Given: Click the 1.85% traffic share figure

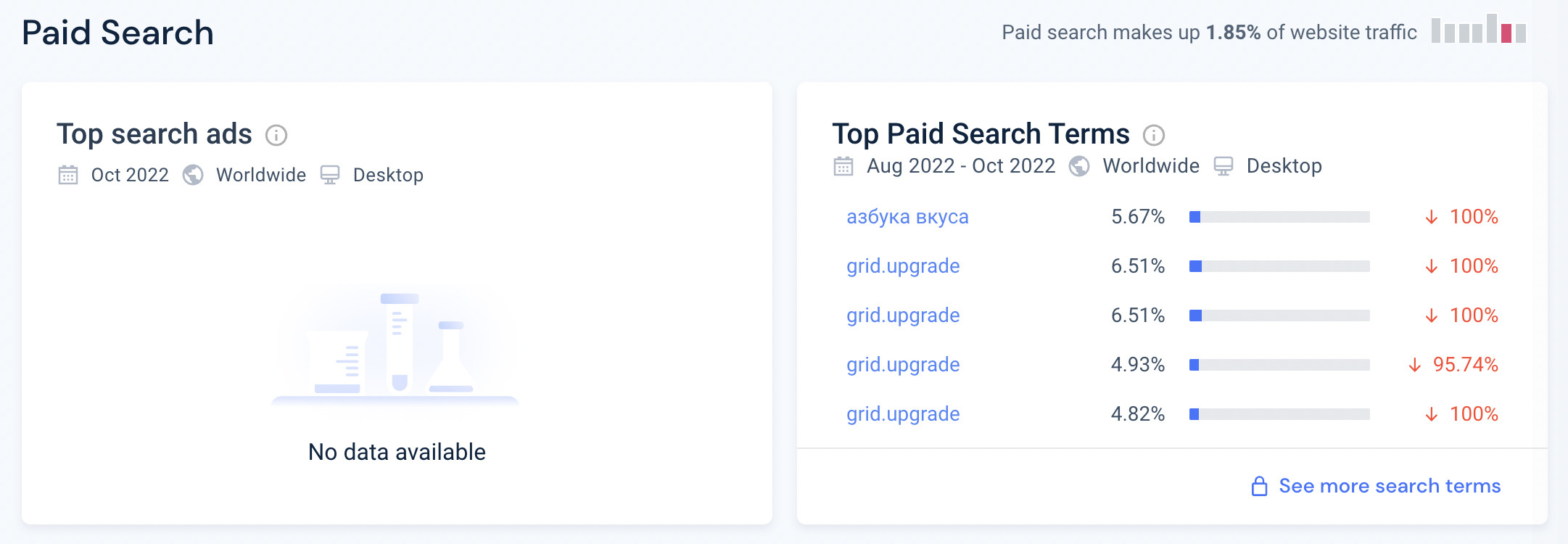Looking at the screenshot, I should point(1233,33).
